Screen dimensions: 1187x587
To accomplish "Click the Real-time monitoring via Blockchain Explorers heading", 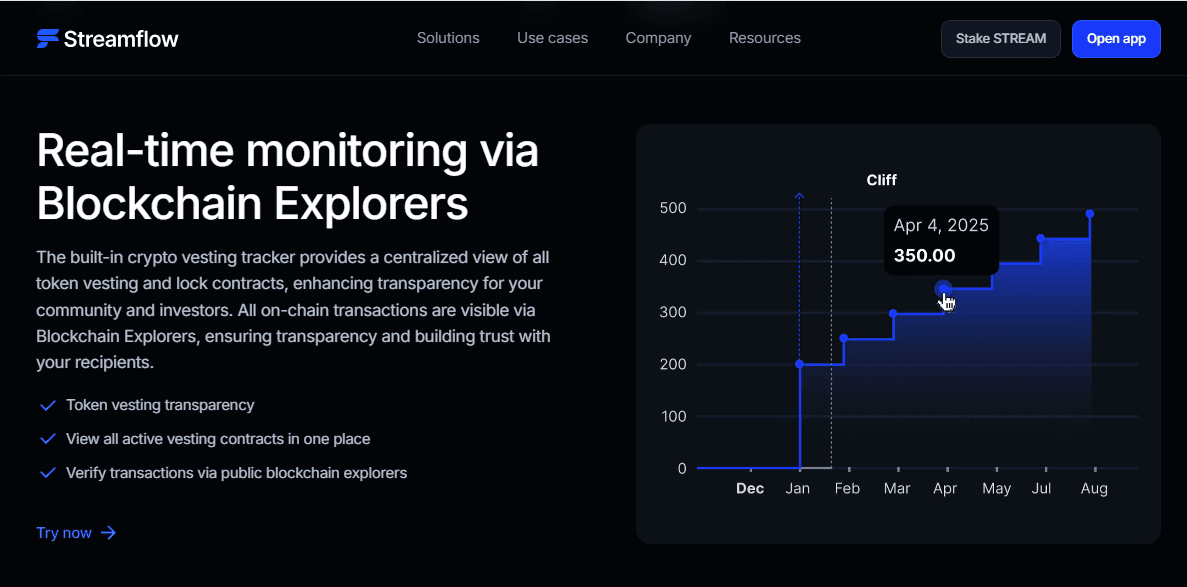I will [288, 177].
